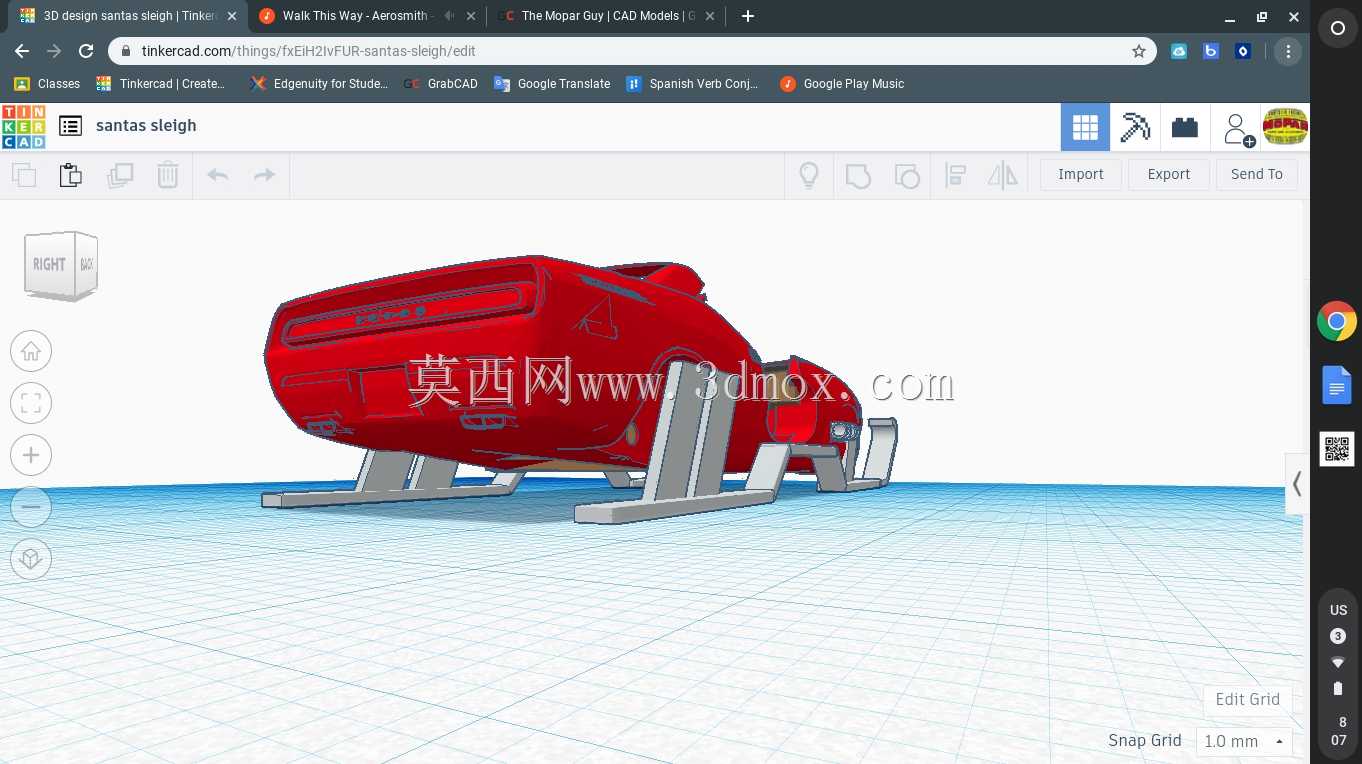Viewport: 1362px width, 764px height.
Task: Open the Classes bookmark
Action: (47, 84)
